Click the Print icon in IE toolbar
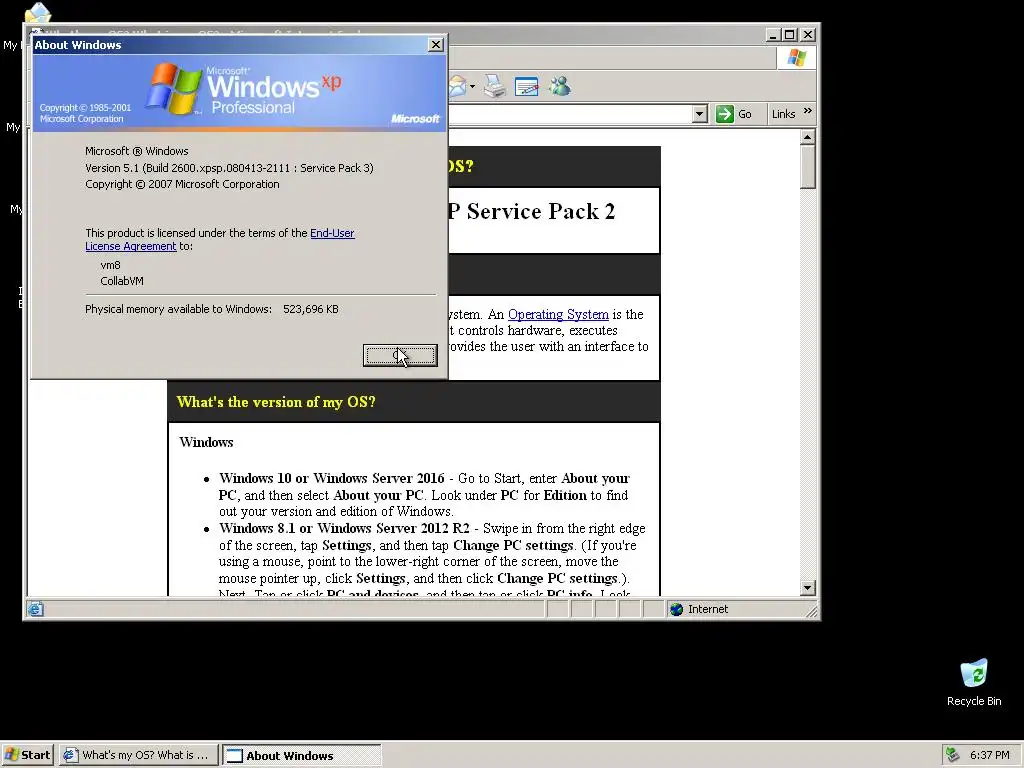The height and width of the screenshot is (768, 1024). pos(495,86)
